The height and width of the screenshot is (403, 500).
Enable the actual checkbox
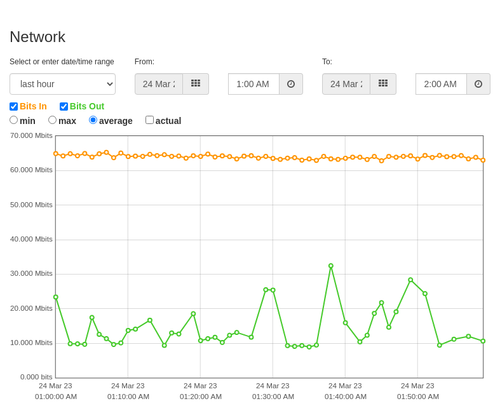point(149,120)
